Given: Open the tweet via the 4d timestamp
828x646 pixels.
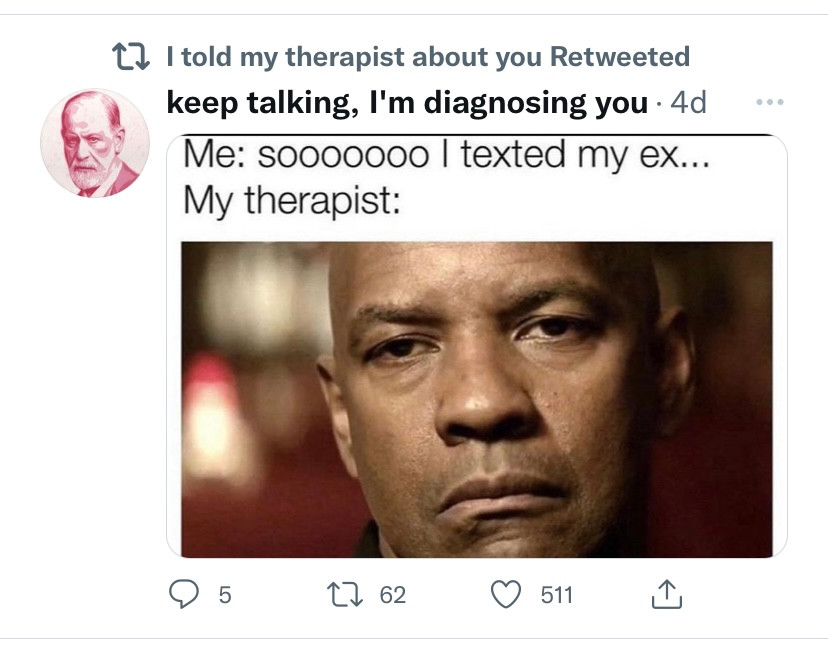Looking at the screenshot, I should (x=688, y=102).
